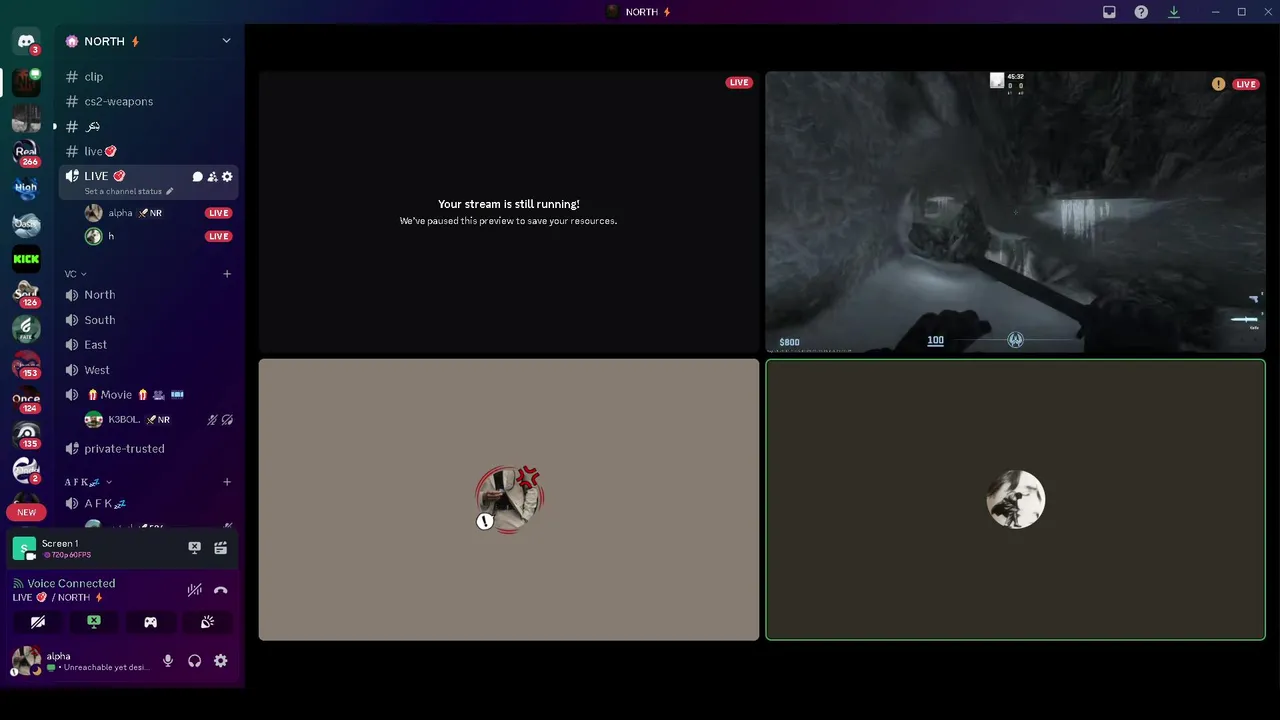1280x720 pixels.
Task: Open the Help question mark icon
Action: 1141,12
